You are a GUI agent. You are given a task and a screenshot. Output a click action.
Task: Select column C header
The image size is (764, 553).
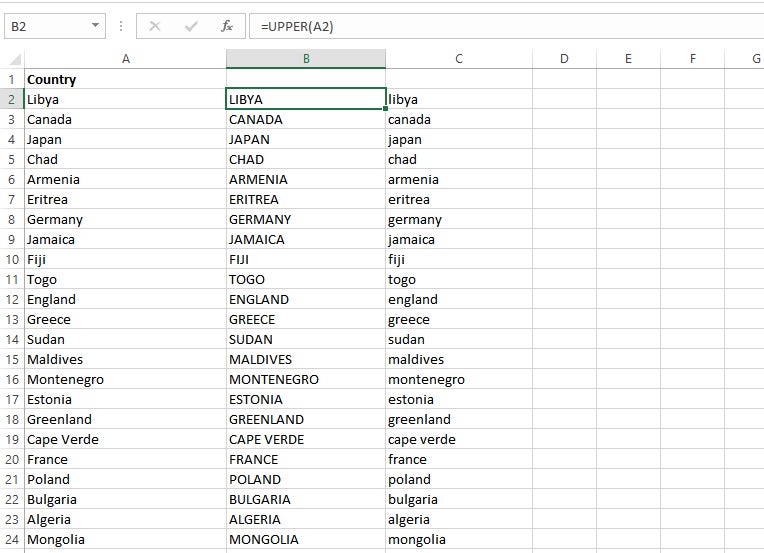(x=459, y=59)
